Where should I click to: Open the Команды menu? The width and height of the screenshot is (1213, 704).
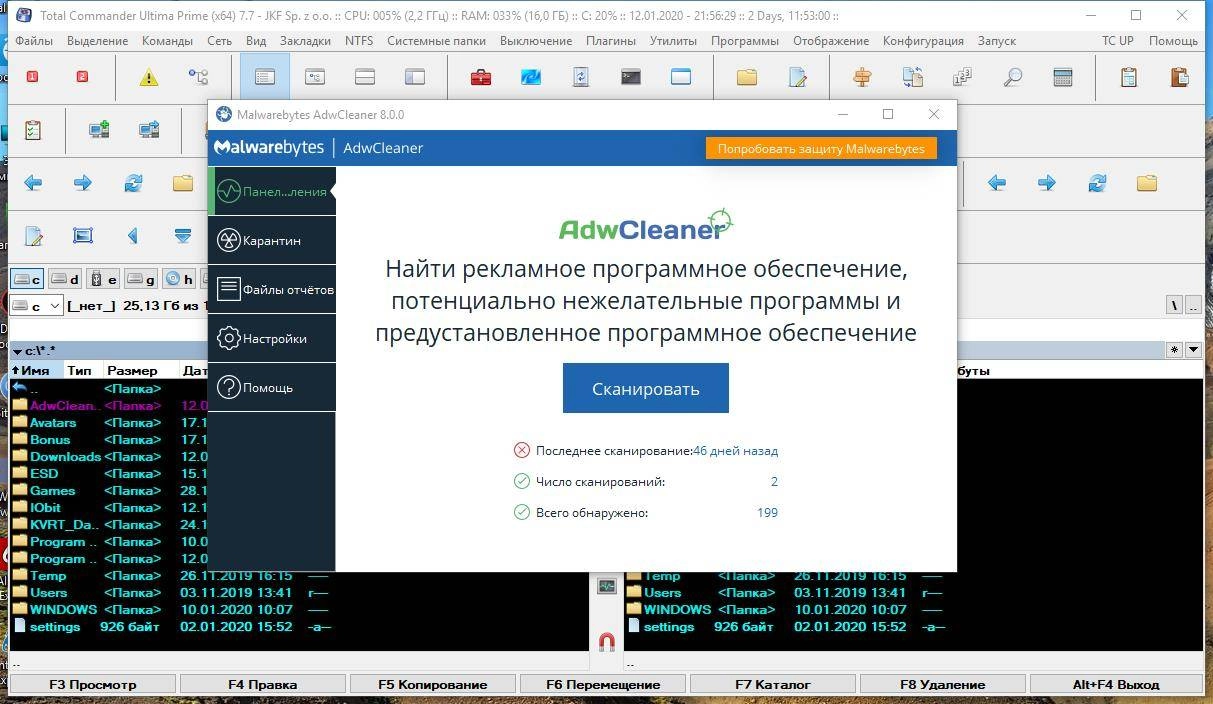coord(167,41)
